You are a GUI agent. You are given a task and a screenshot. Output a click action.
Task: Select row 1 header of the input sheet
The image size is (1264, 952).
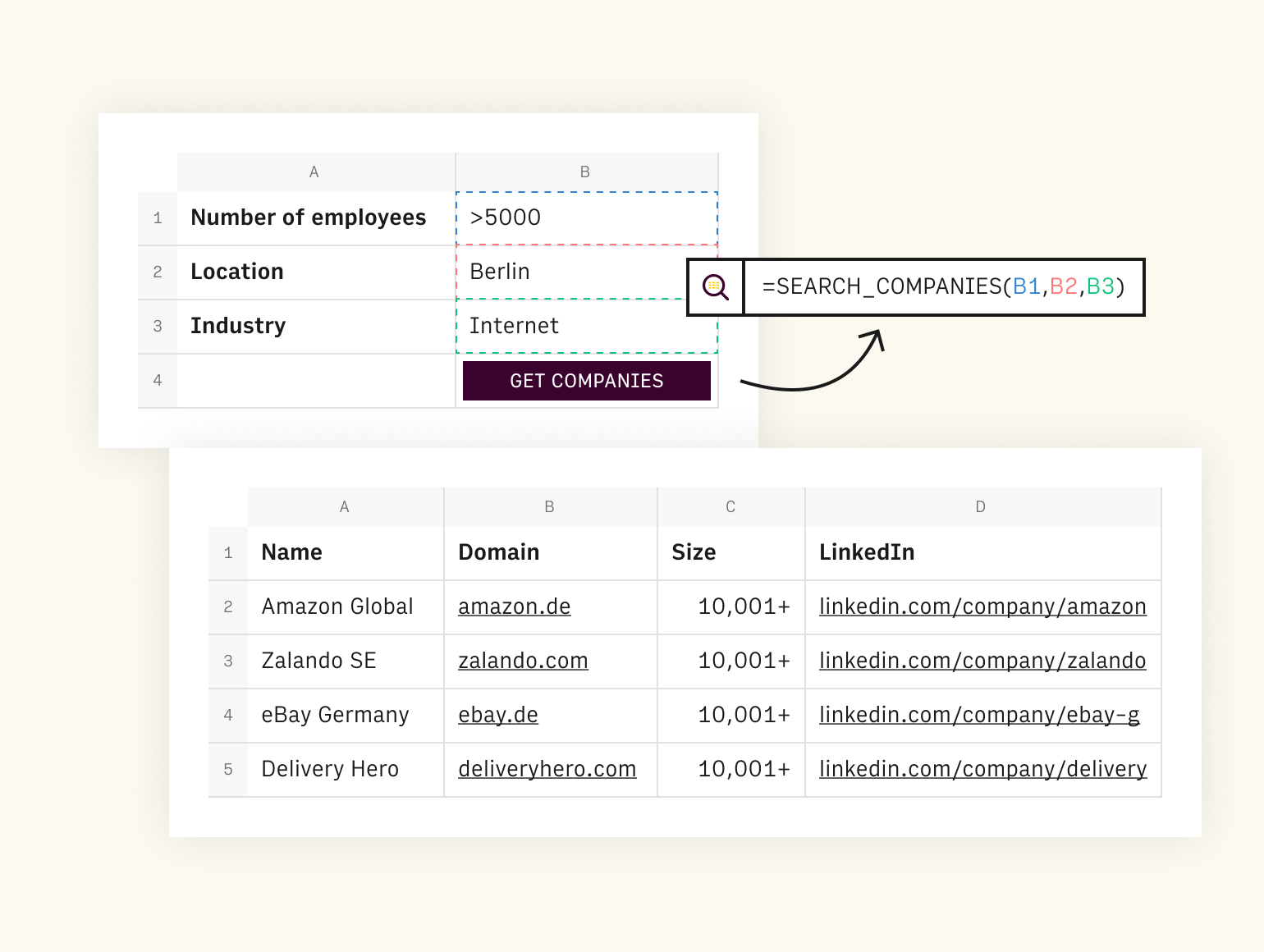tap(158, 218)
